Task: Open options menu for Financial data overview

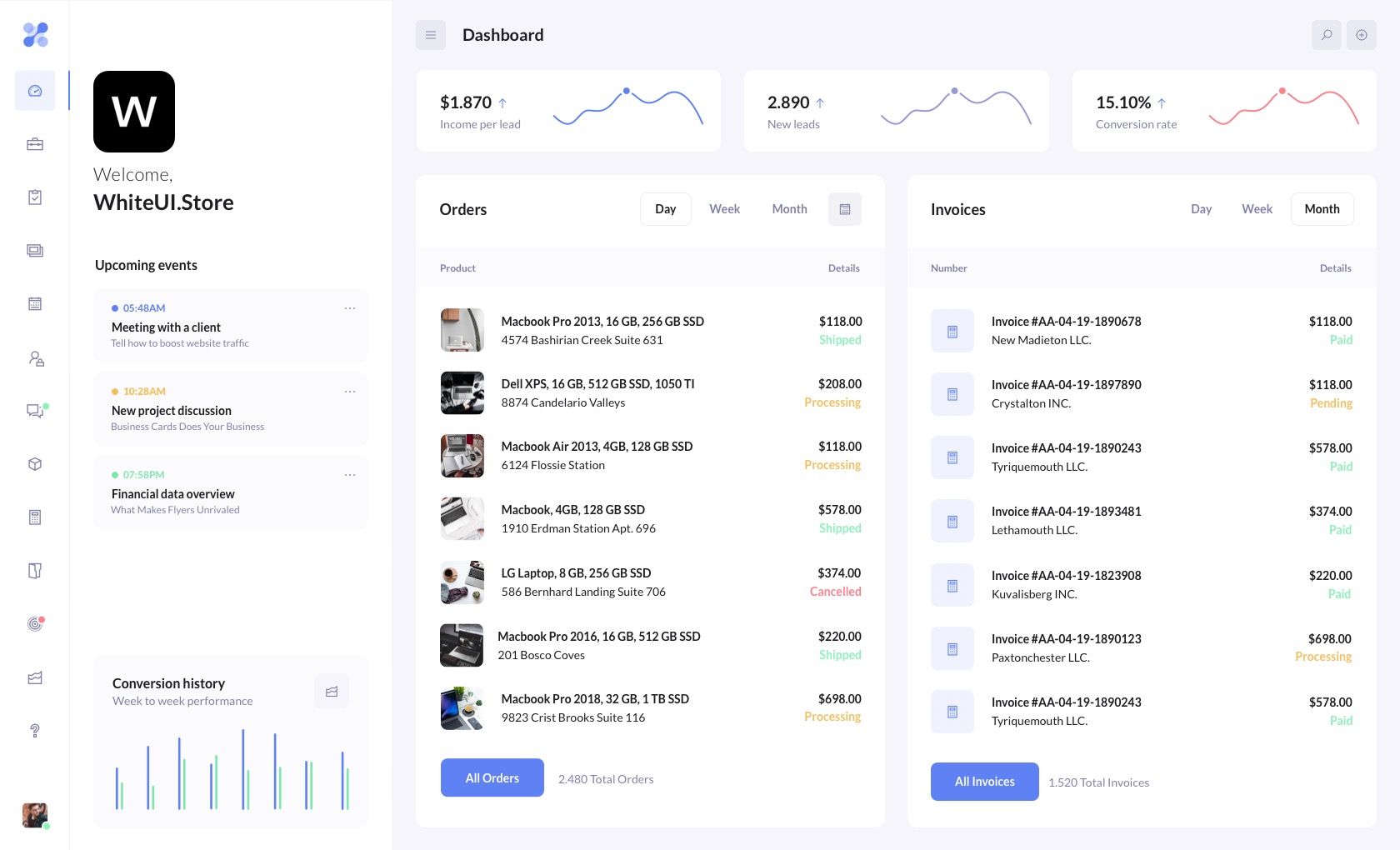Action: coord(350,475)
